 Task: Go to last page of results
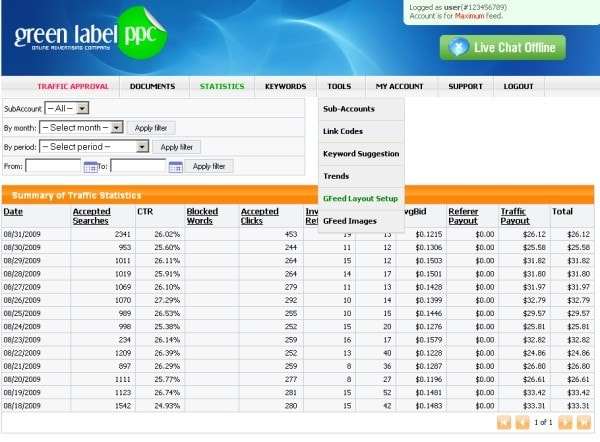(584, 422)
